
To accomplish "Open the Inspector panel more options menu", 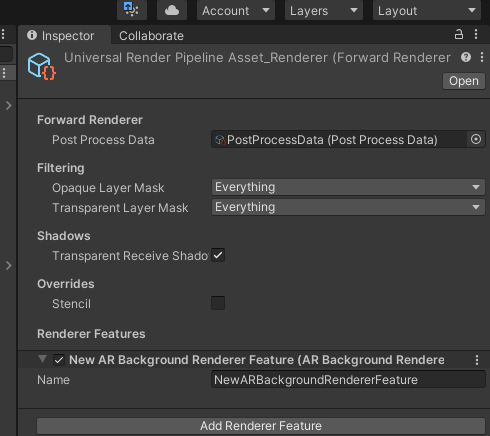I will [476, 34].
